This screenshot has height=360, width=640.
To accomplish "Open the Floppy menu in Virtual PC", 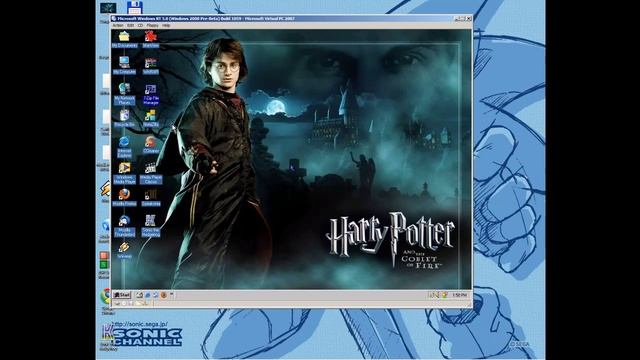I will pyautogui.click(x=152, y=25).
